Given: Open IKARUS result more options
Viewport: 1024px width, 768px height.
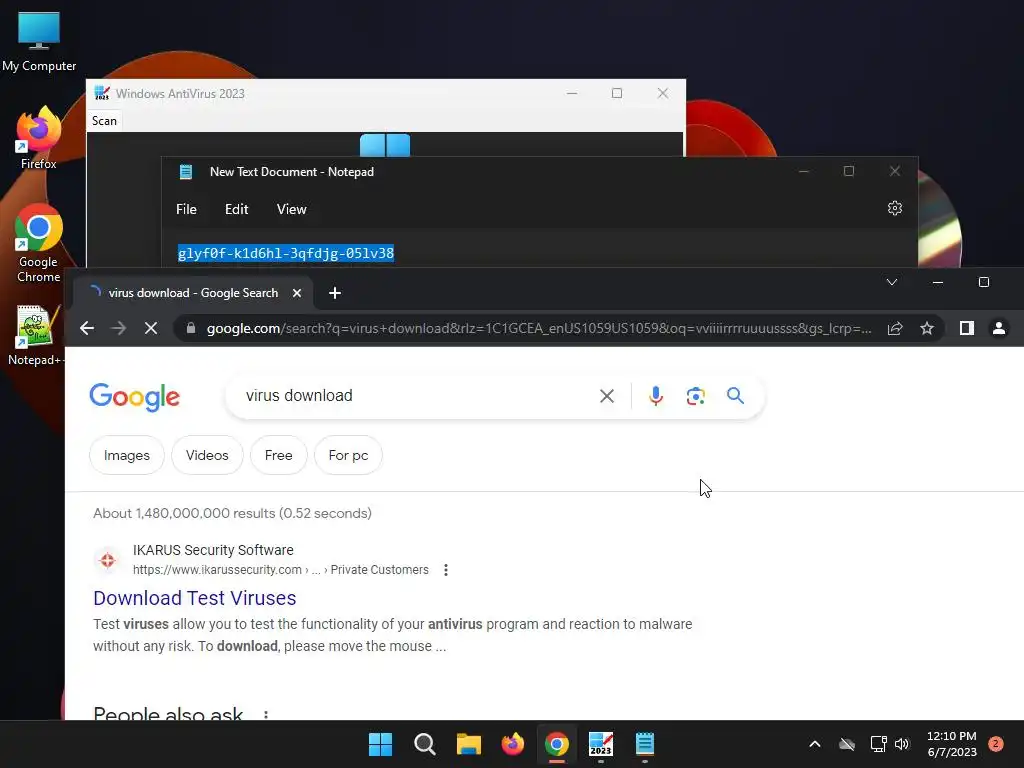Looking at the screenshot, I should (x=446, y=570).
